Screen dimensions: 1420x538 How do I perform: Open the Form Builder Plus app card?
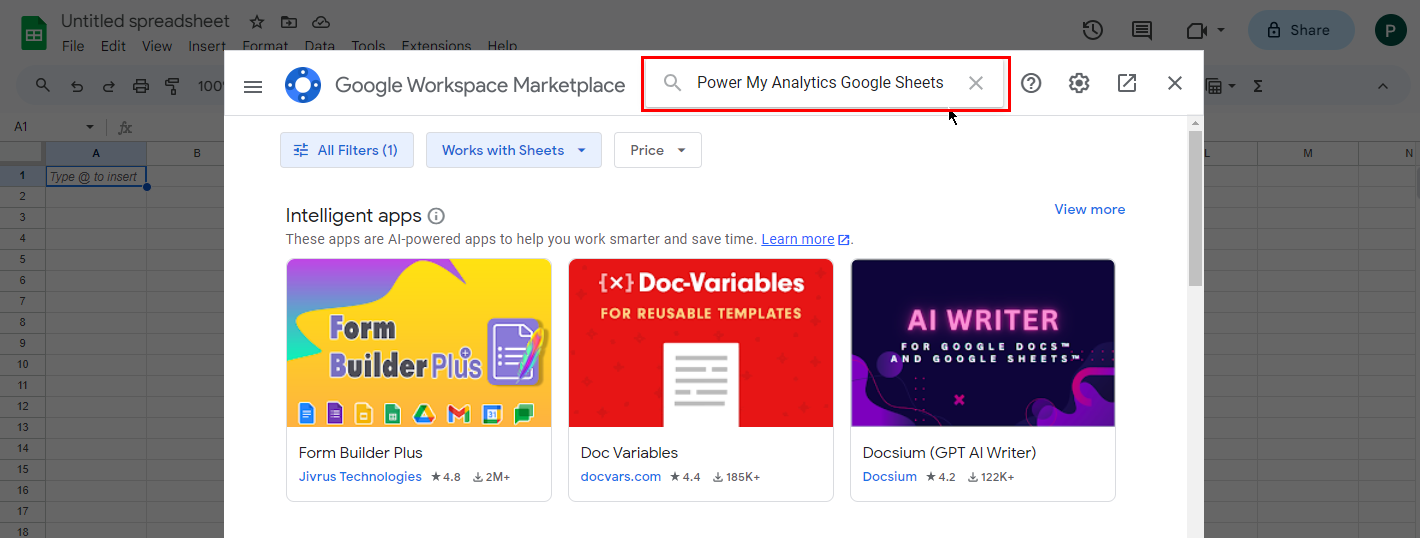418,379
